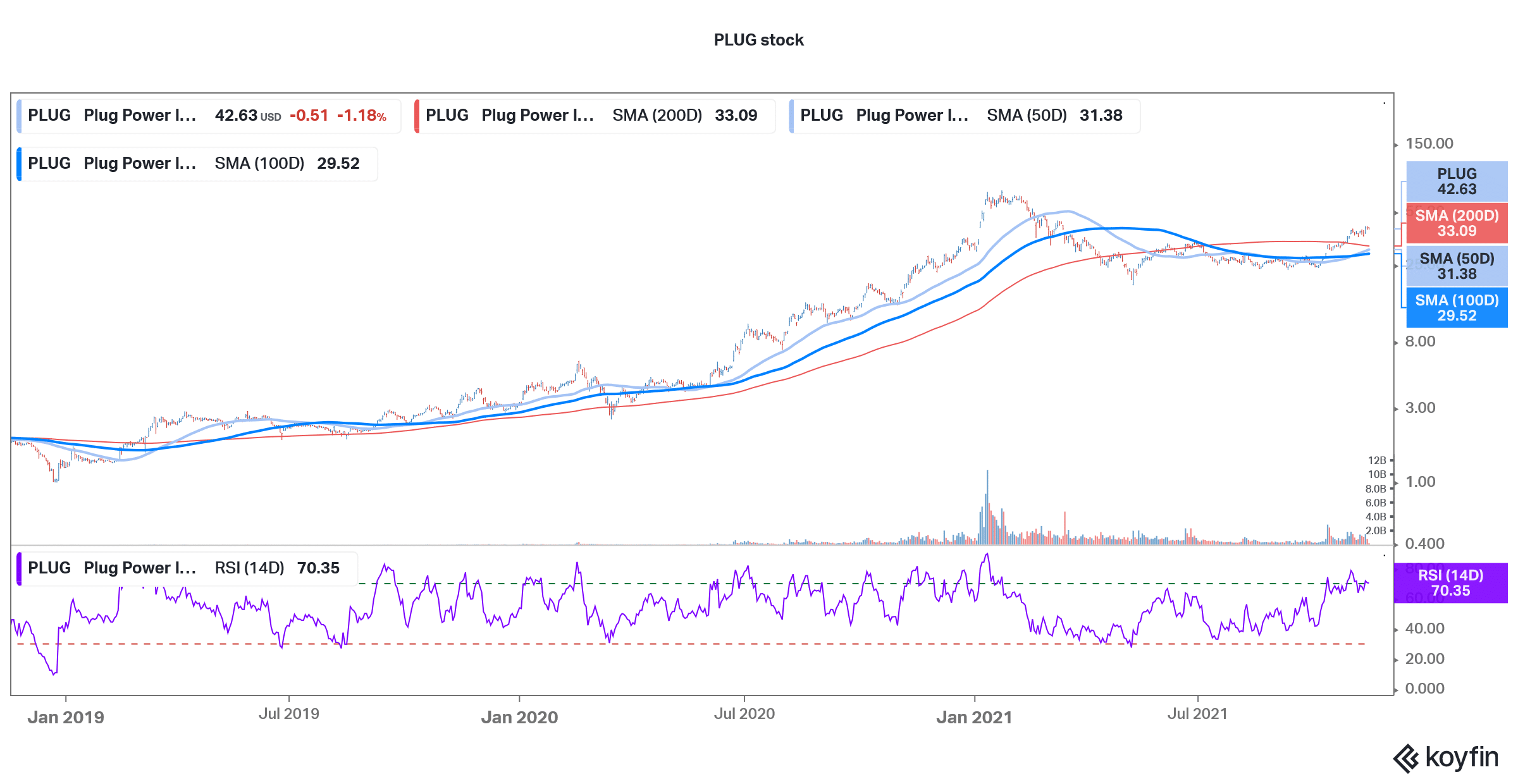Click the 0.400 price axis label
This screenshot has height=784, width=1518.
[x=1425, y=544]
